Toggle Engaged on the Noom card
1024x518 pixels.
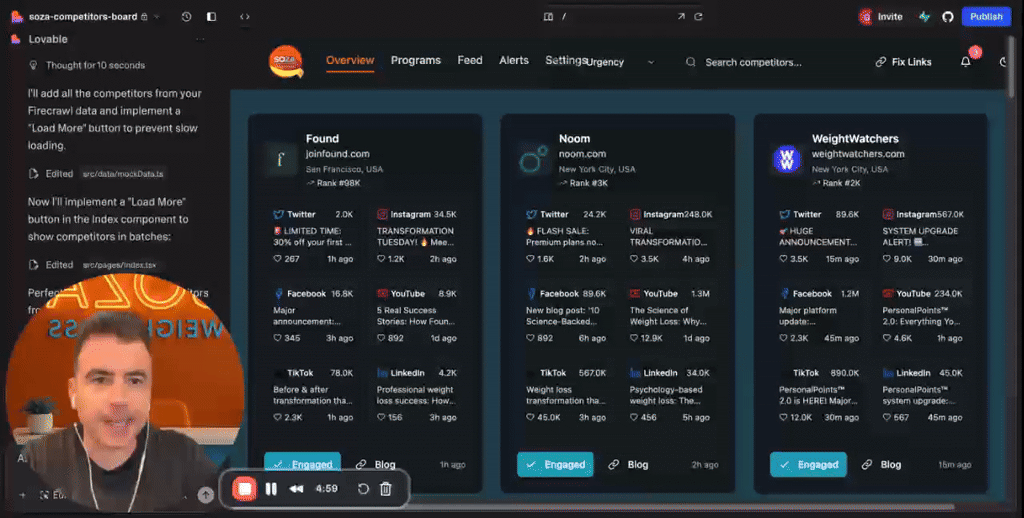click(x=555, y=464)
